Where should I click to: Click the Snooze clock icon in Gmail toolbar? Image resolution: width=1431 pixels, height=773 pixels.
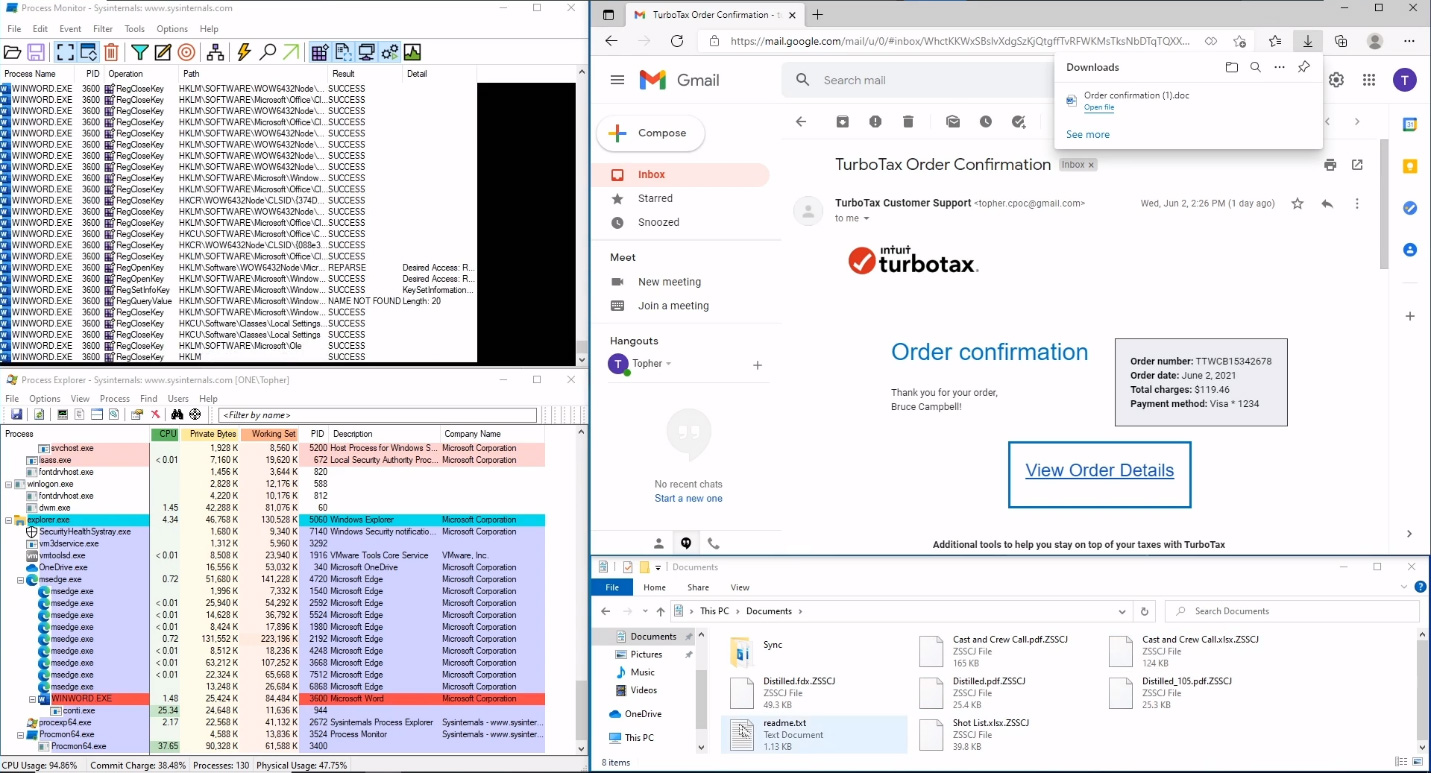click(986, 122)
